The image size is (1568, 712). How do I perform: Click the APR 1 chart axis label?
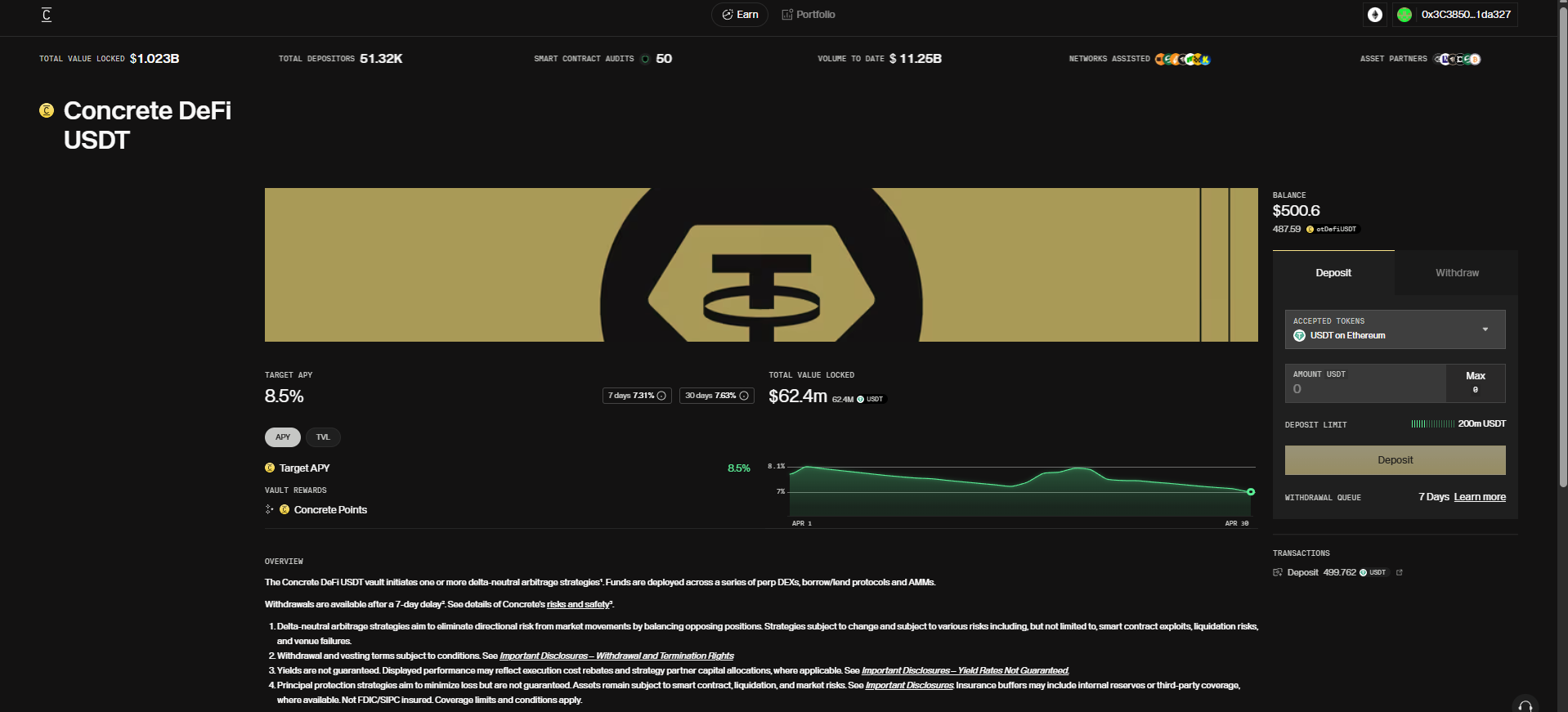pos(802,523)
